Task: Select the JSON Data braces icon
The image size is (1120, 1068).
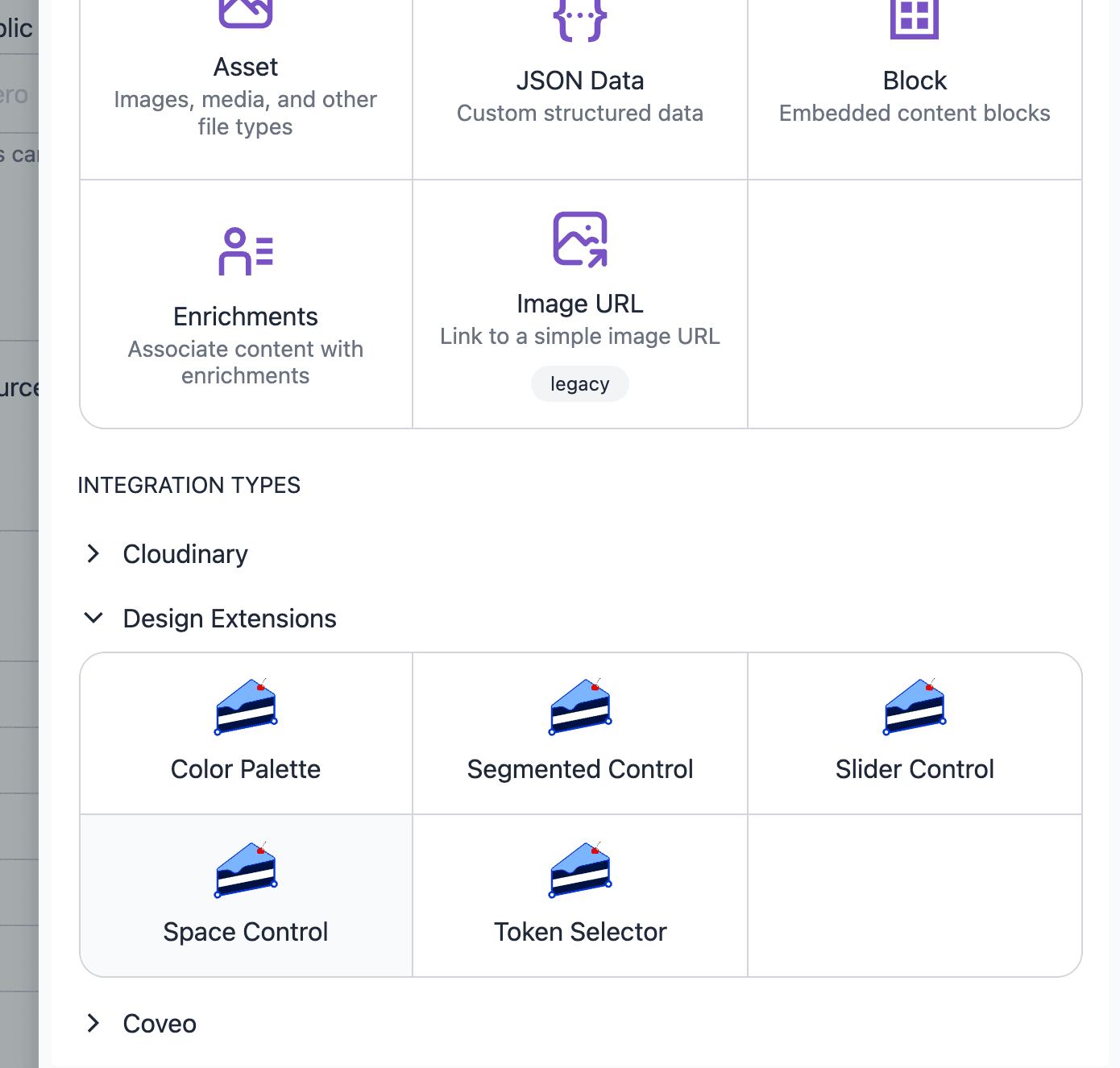Action: coord(580,20)
